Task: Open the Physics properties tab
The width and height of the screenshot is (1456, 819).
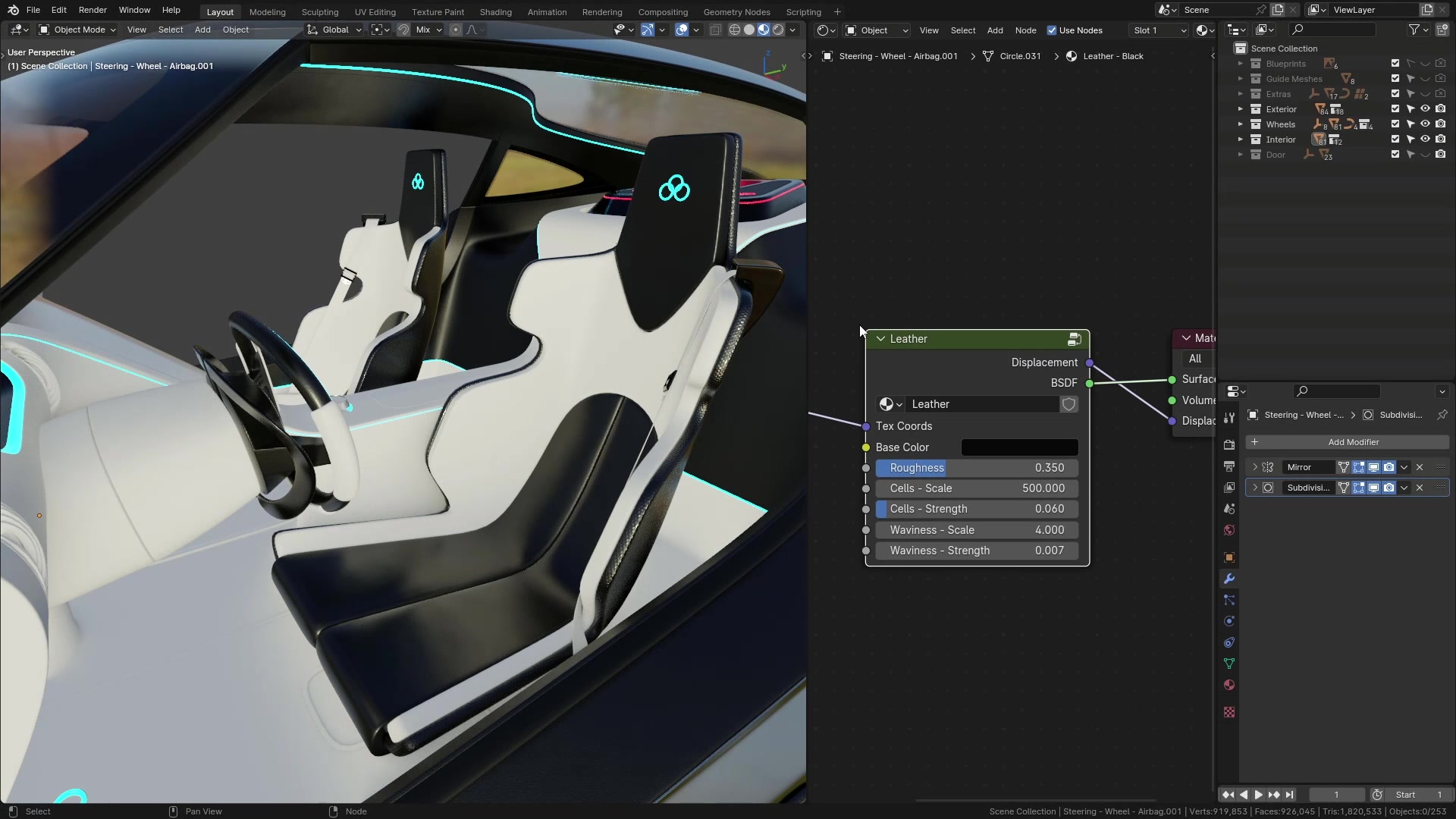Action: coord(1229,621)
